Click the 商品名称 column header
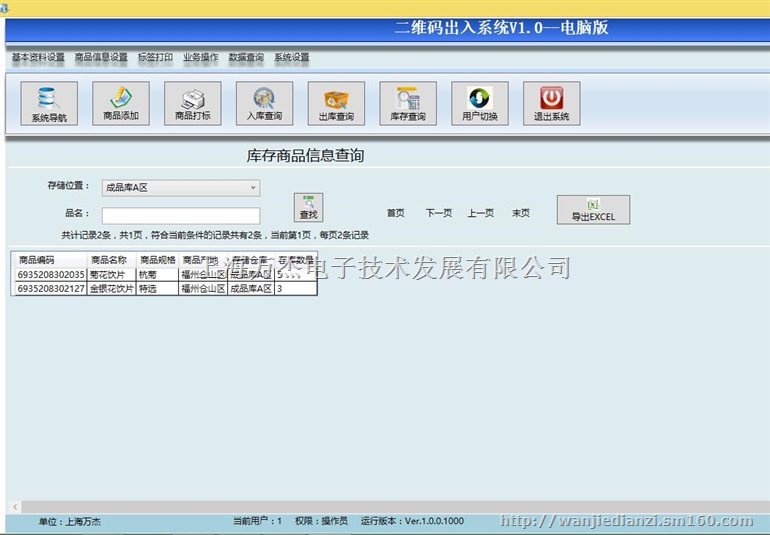This screenshot has height=535, width=770. 111,260
